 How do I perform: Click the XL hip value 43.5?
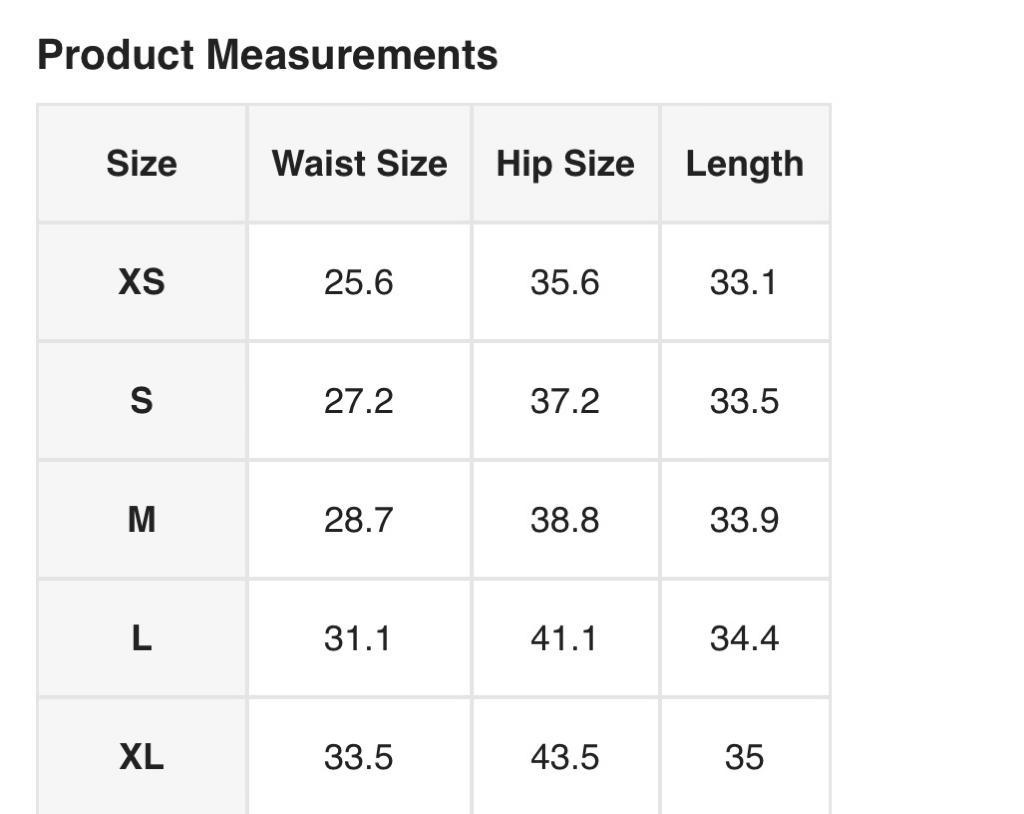pos(564,757)
